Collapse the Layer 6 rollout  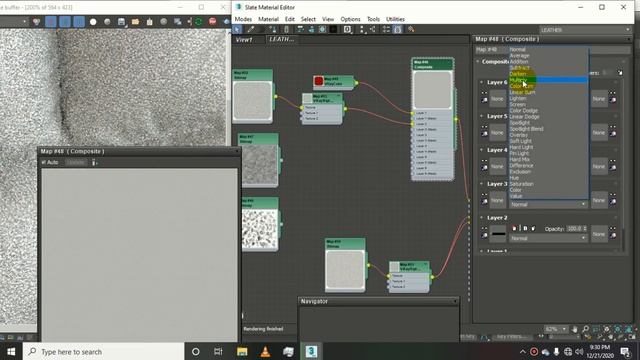482,82
